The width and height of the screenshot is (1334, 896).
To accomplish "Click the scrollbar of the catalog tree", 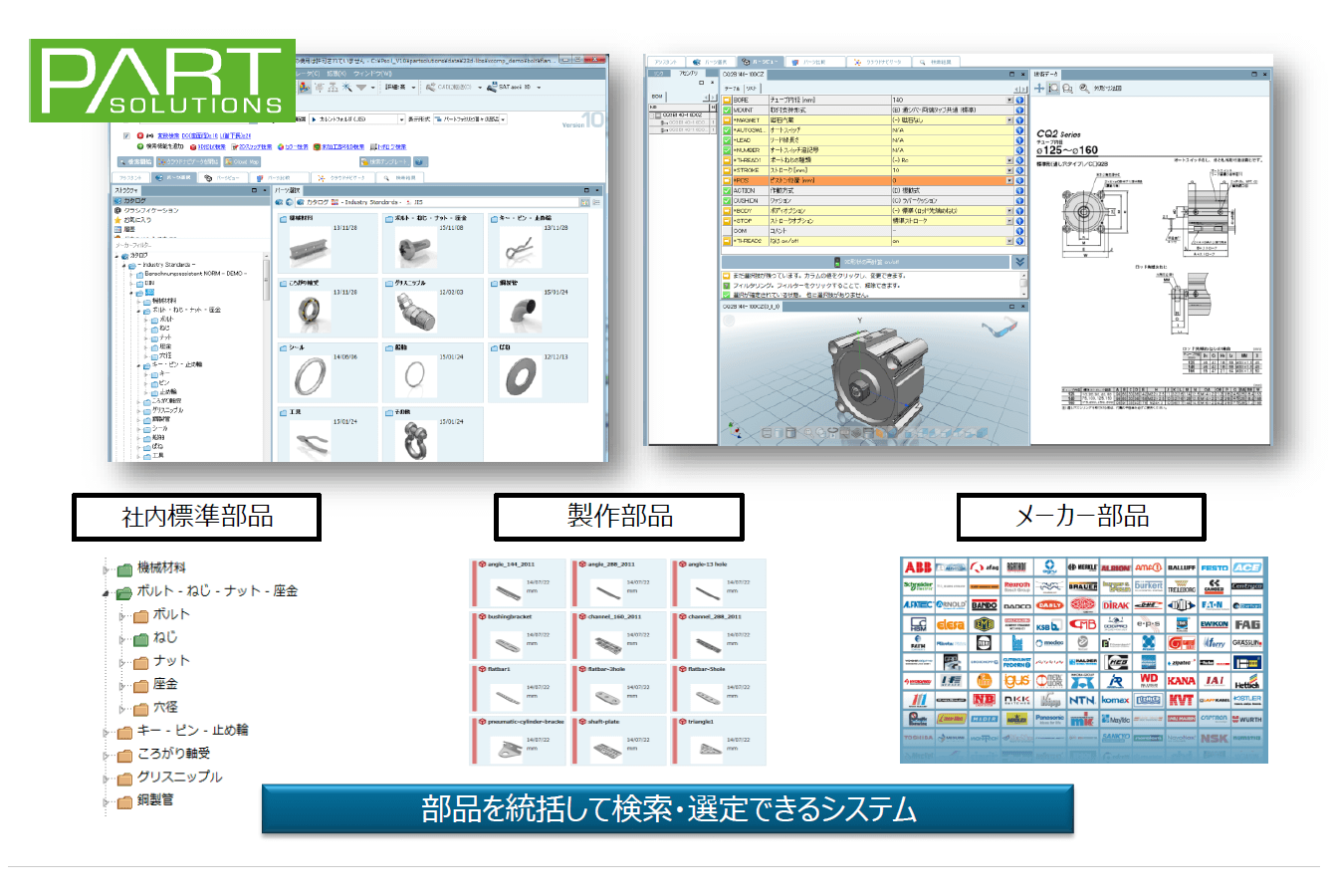I will tap(267, 279).
